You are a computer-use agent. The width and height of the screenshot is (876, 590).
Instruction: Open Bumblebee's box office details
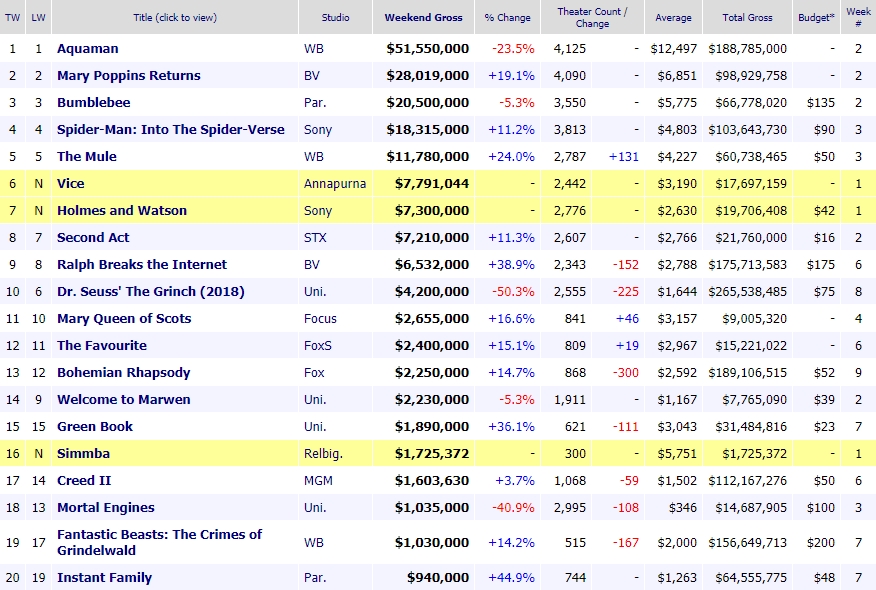(x=93, y=103)
